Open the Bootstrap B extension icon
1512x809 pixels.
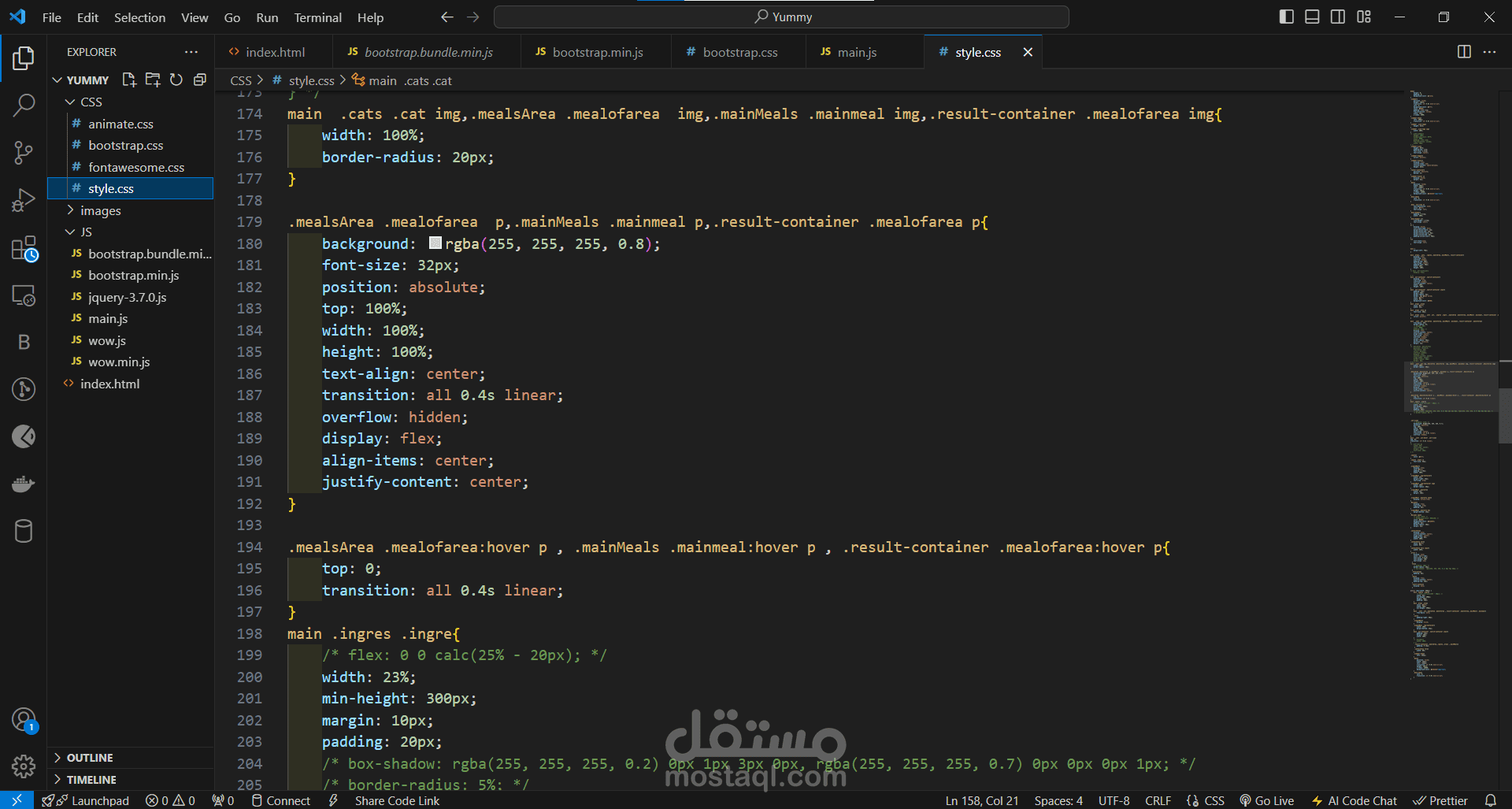(x=24, y=342)
